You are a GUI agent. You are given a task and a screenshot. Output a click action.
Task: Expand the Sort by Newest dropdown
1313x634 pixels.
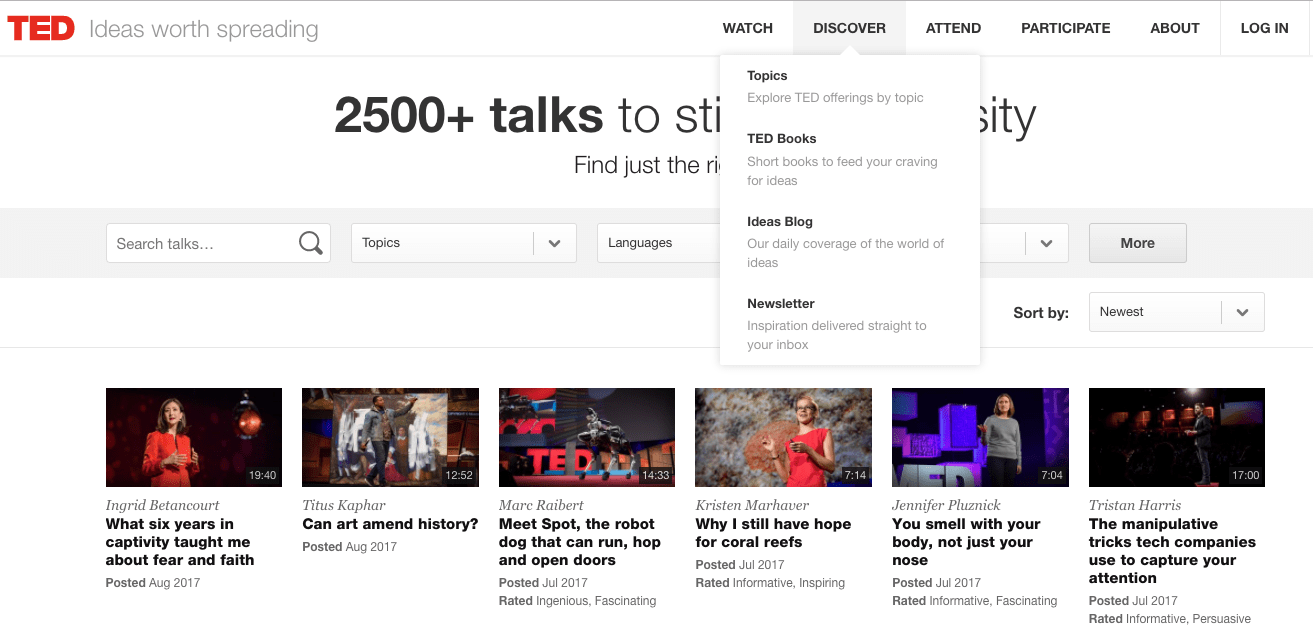pyautogui.click(x=1176, y=312)
